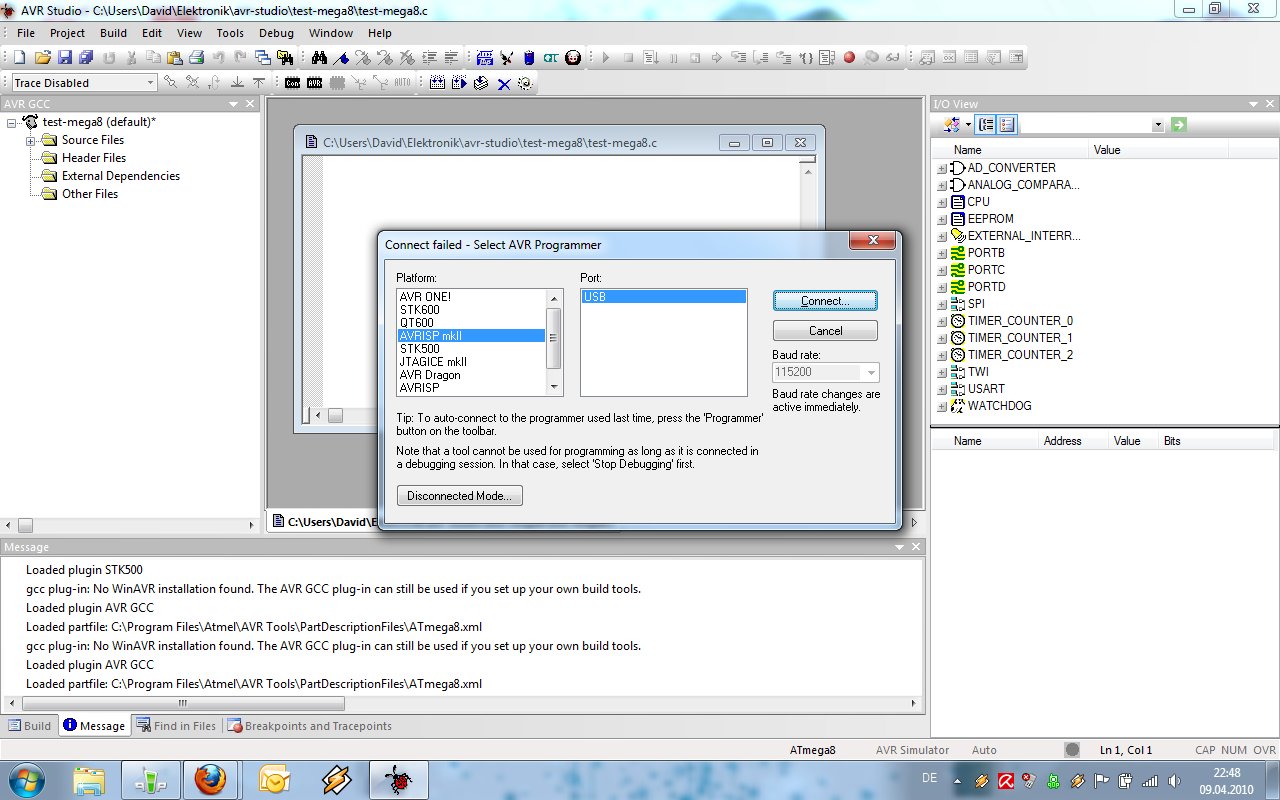Viewport: 1280px width, 800px height.
Task: Open Find in Files from the top toolbar
Action: [x=285, y=57]
